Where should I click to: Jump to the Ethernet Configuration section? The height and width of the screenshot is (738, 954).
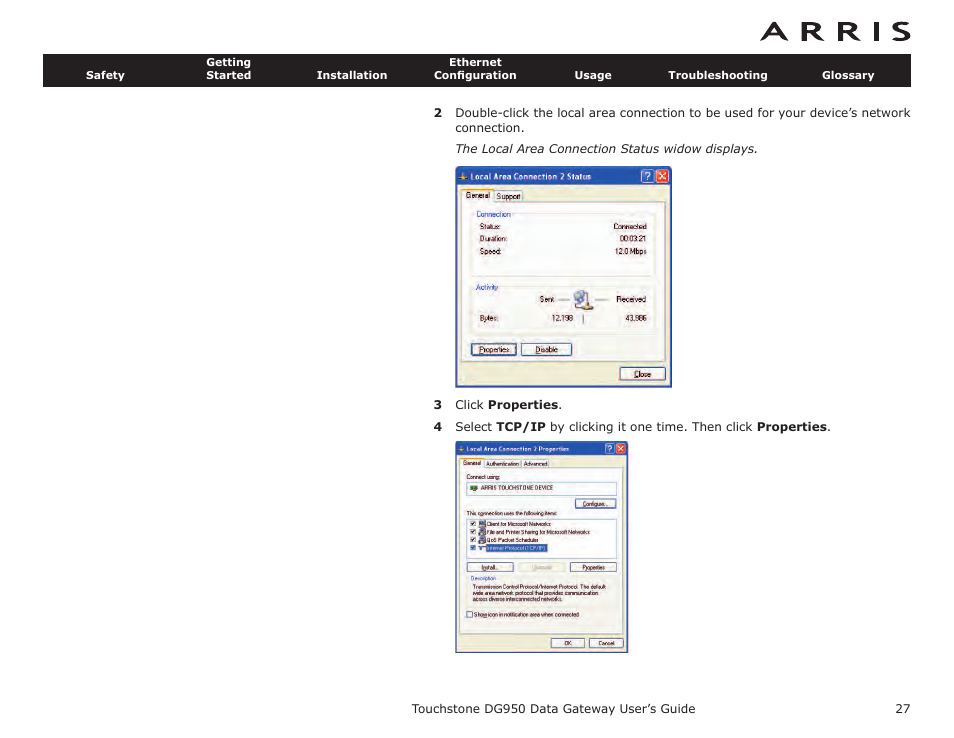(475, 69)
